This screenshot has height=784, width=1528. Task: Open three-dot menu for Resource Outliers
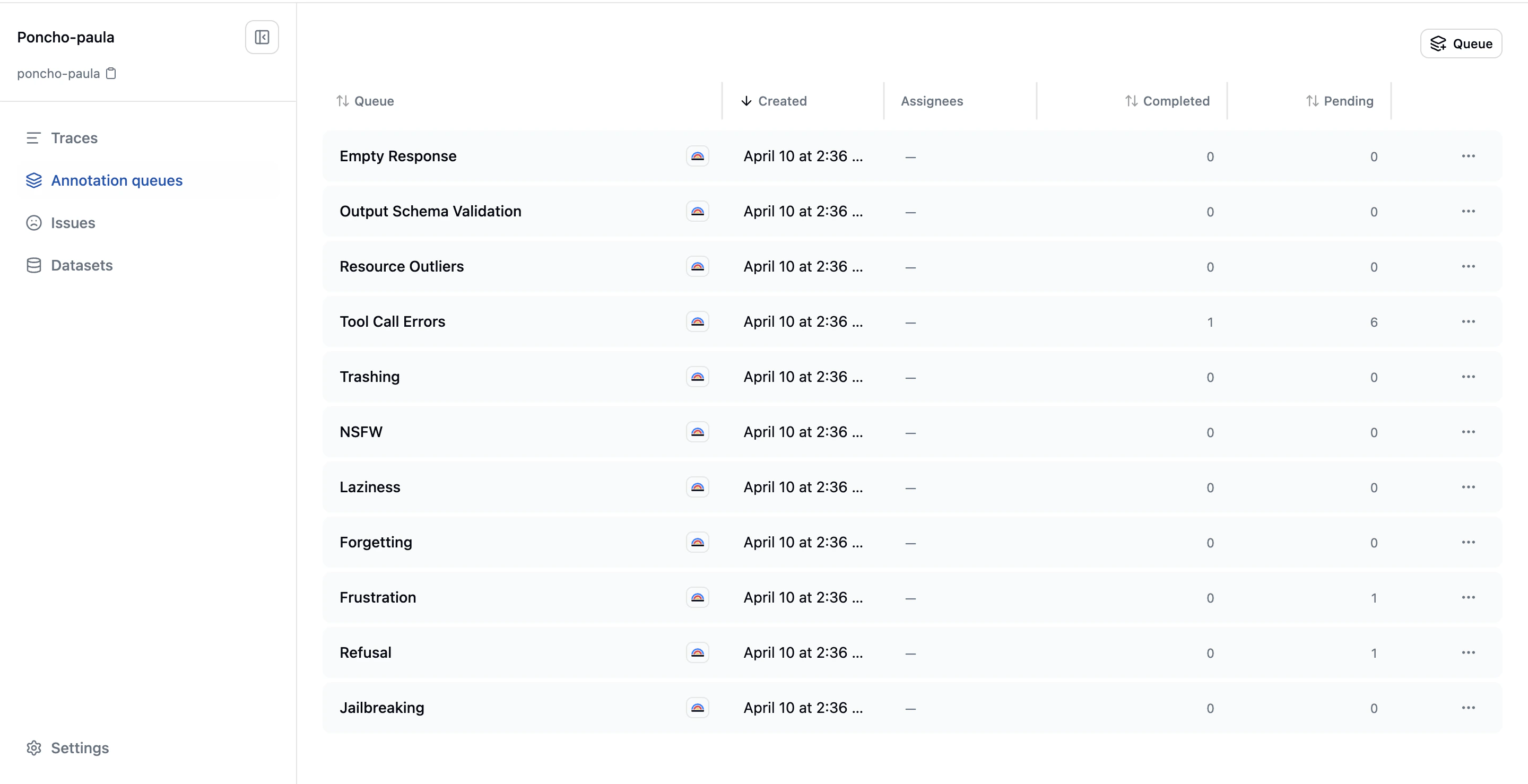(1468, 266)
